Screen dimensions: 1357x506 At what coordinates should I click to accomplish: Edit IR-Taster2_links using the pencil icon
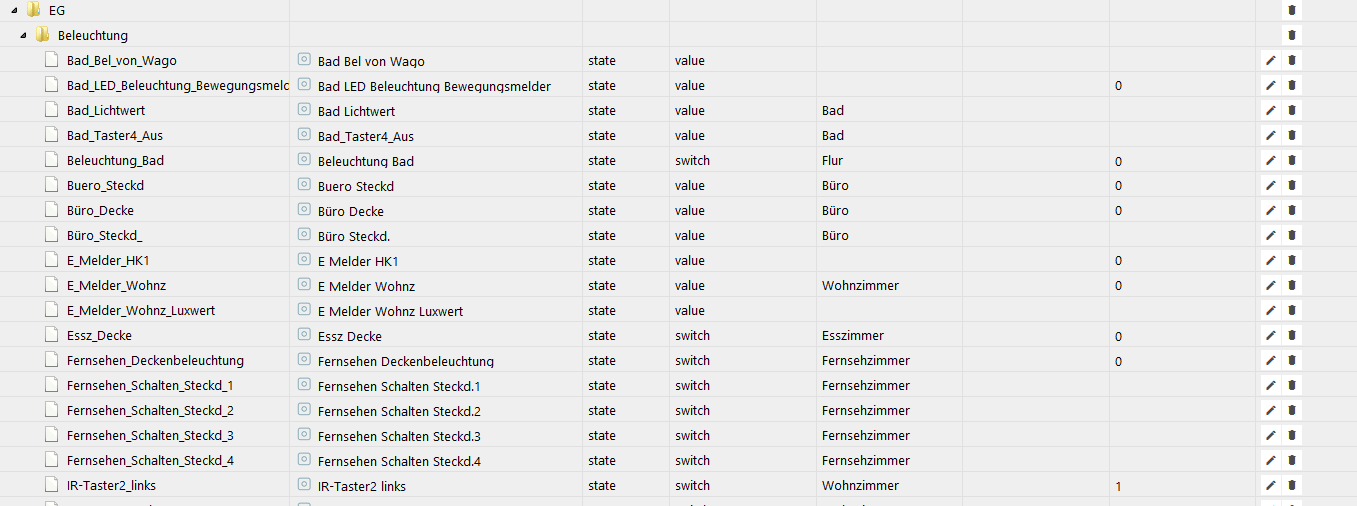click(x=1271, y=486)
